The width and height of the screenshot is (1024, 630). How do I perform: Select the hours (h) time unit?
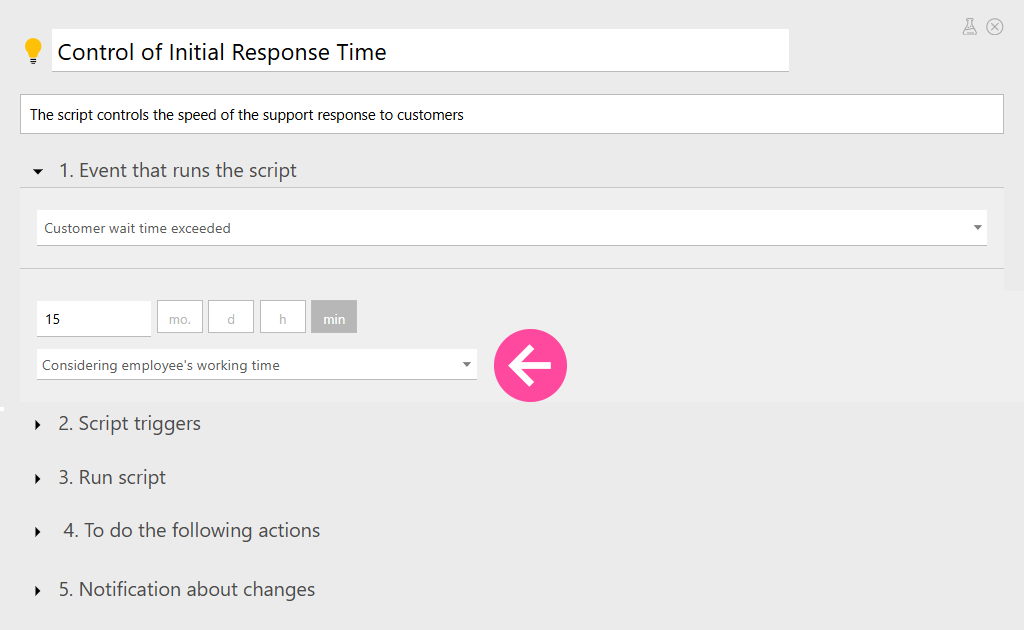click(x=283, y=318)
